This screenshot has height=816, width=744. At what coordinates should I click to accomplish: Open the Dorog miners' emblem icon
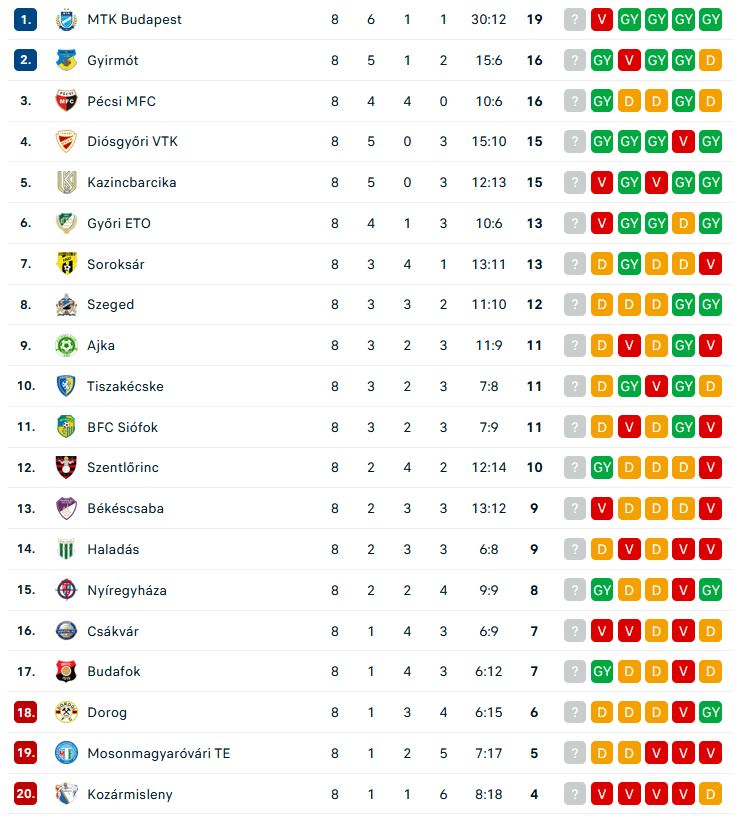(66, 712)
